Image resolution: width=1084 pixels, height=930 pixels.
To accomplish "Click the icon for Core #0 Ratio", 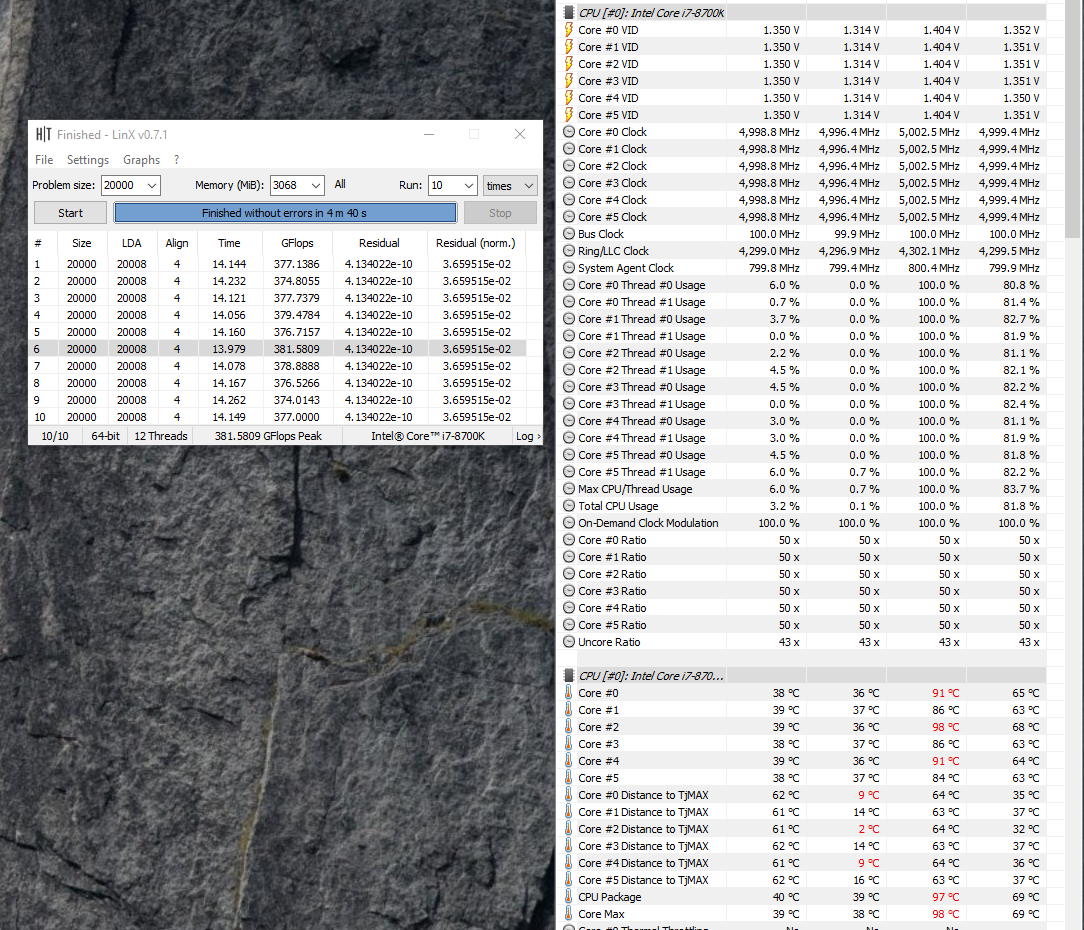I will 569,539.
